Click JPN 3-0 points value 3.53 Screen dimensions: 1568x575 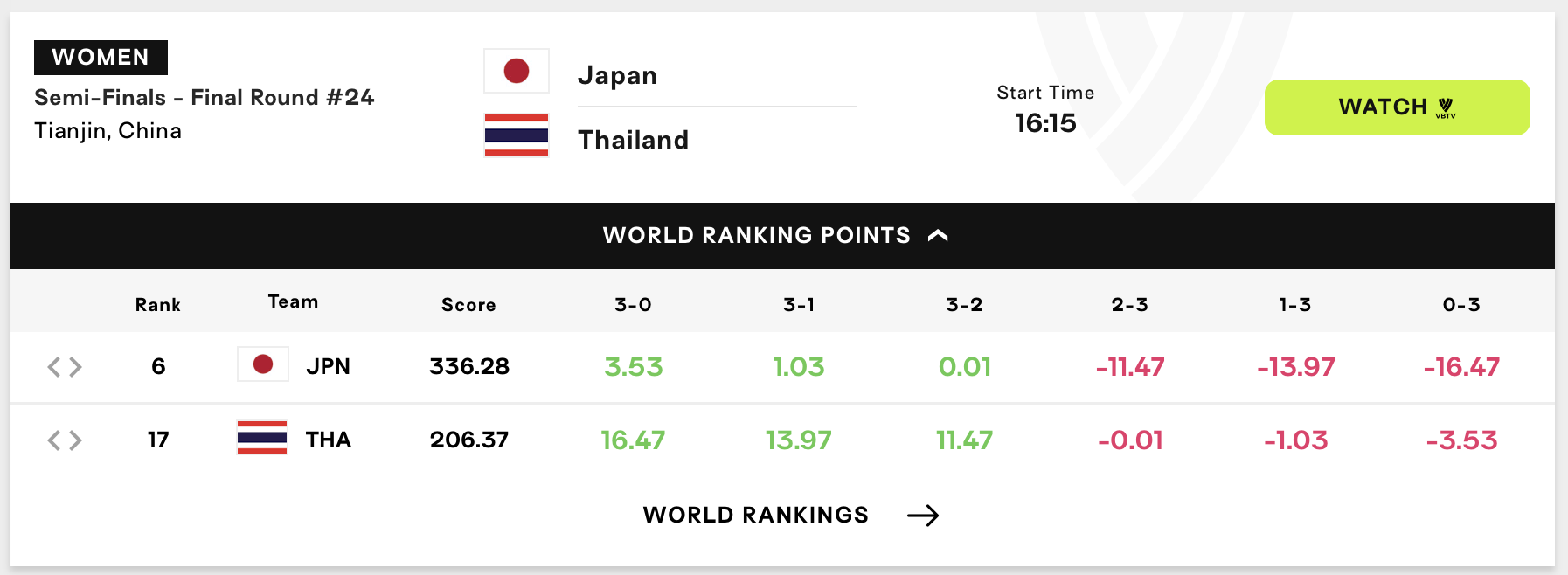[634, 367]
